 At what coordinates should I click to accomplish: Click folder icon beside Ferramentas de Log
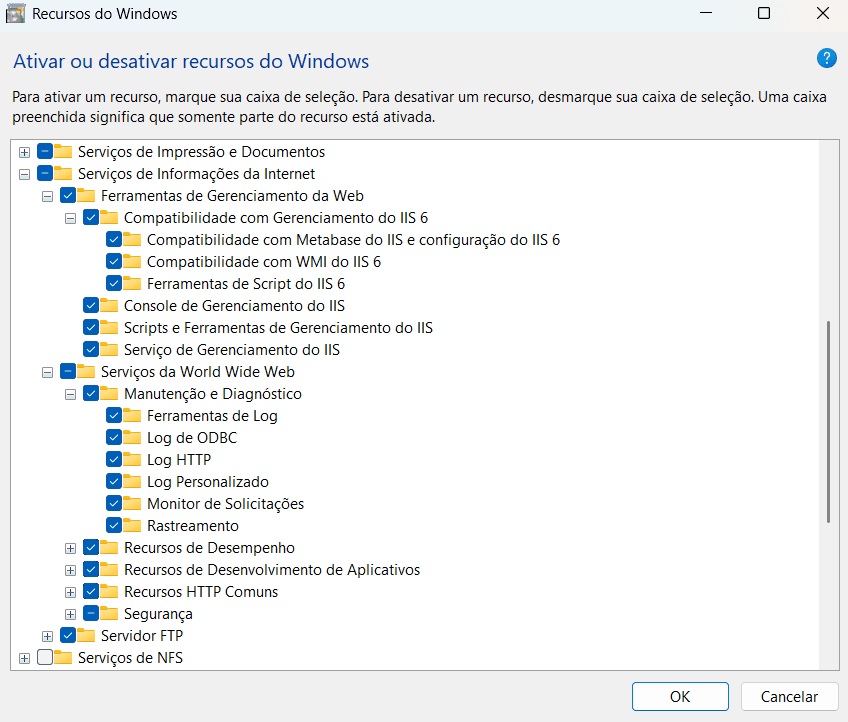click(132, 415)
